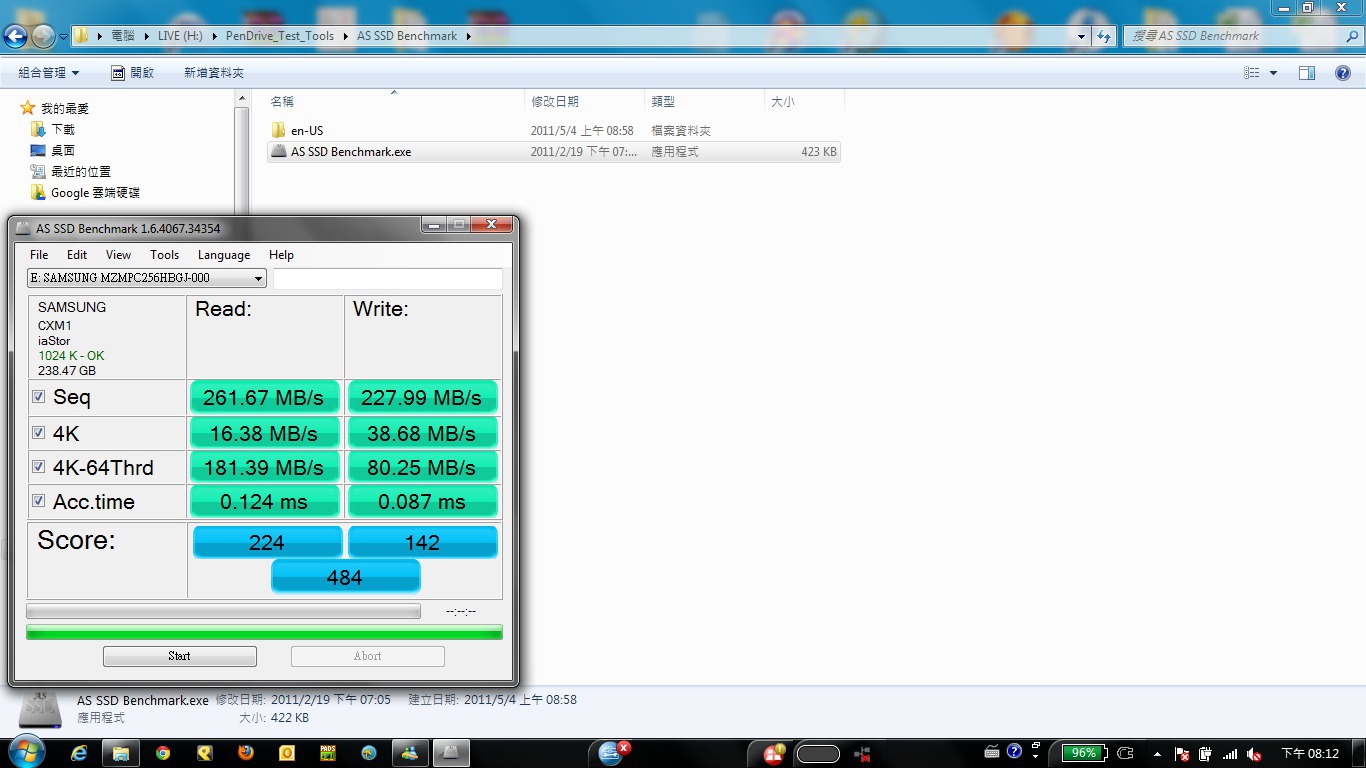1366x768 pixels.
Task: Click the blue help question mark in the taskbar
Action: 1014,752
